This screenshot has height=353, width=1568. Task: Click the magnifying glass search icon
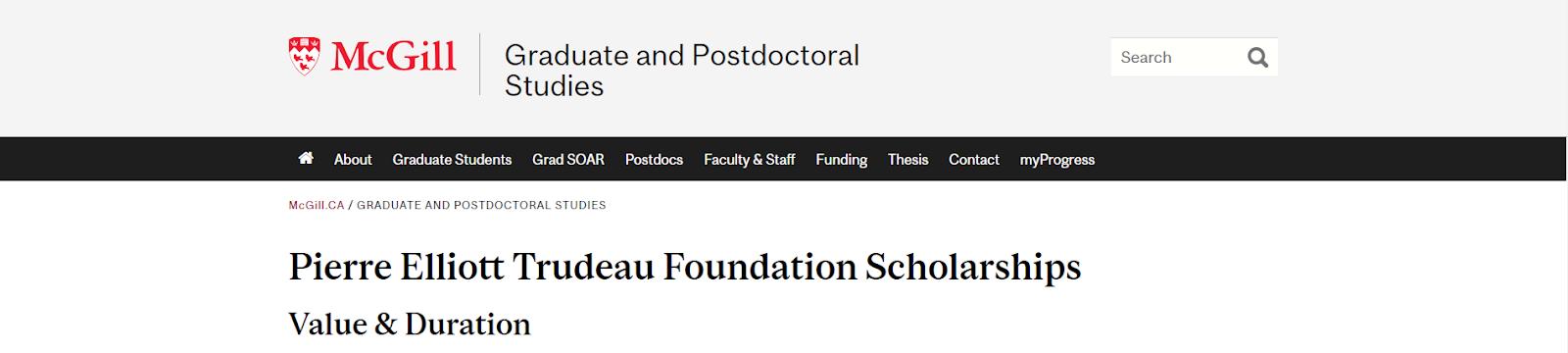[x=1257, y=58]
